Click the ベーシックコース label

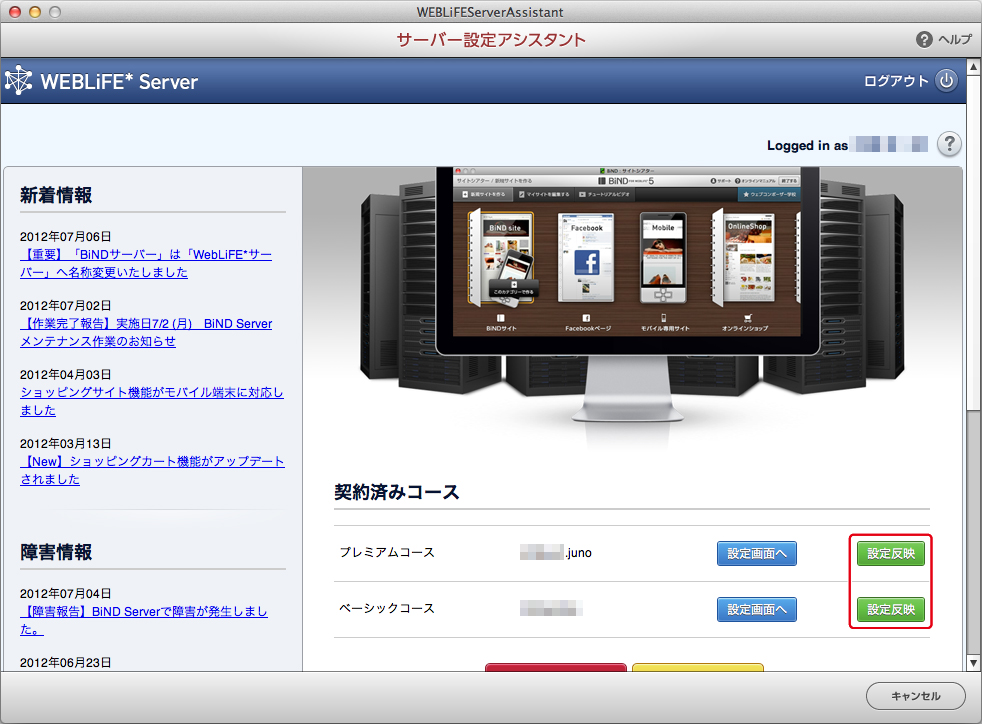click(386, 608)
